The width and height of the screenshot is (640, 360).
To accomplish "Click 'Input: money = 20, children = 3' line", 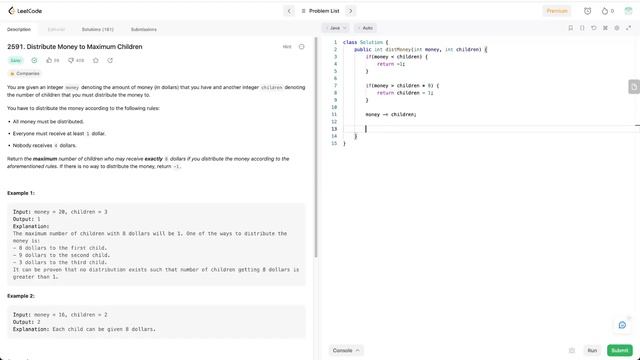I will 60,212.
